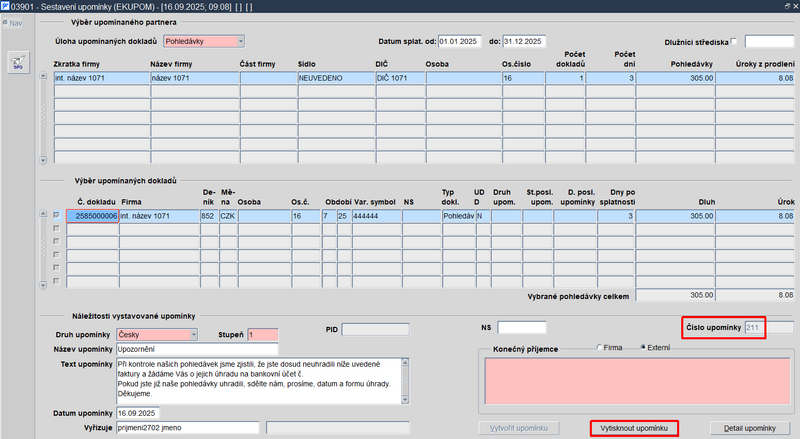Click document Dluh cell 305.00
The height and width of the screenshot is (439, 800).
(x=675, y=216)
